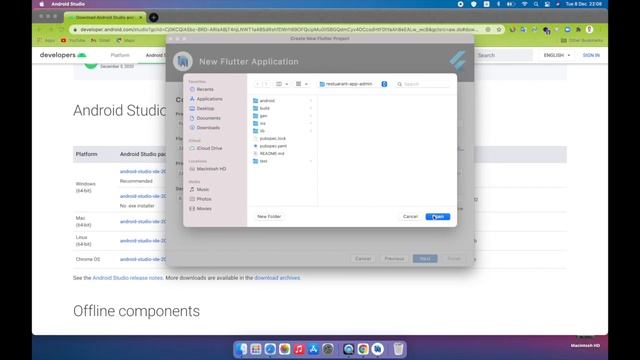Cancel the file chooser dialog
Viewport: 640px width, 360px height.
tap(410, 216)
